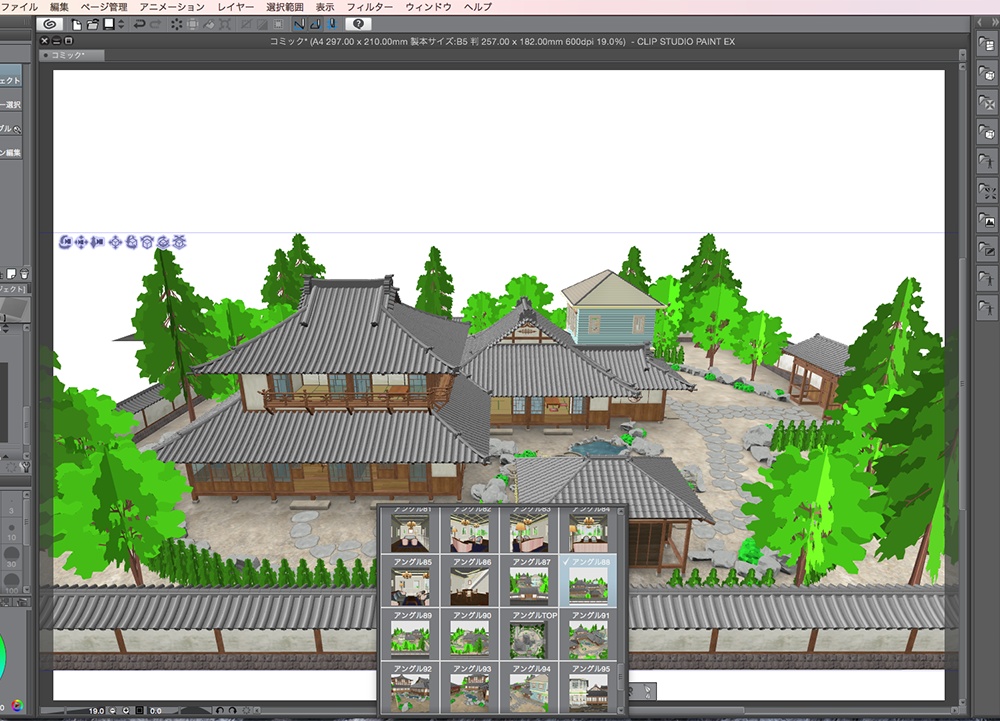
Task: Toggle the アングル88 angle preset checkmark
Action: [x=565, y=562]
